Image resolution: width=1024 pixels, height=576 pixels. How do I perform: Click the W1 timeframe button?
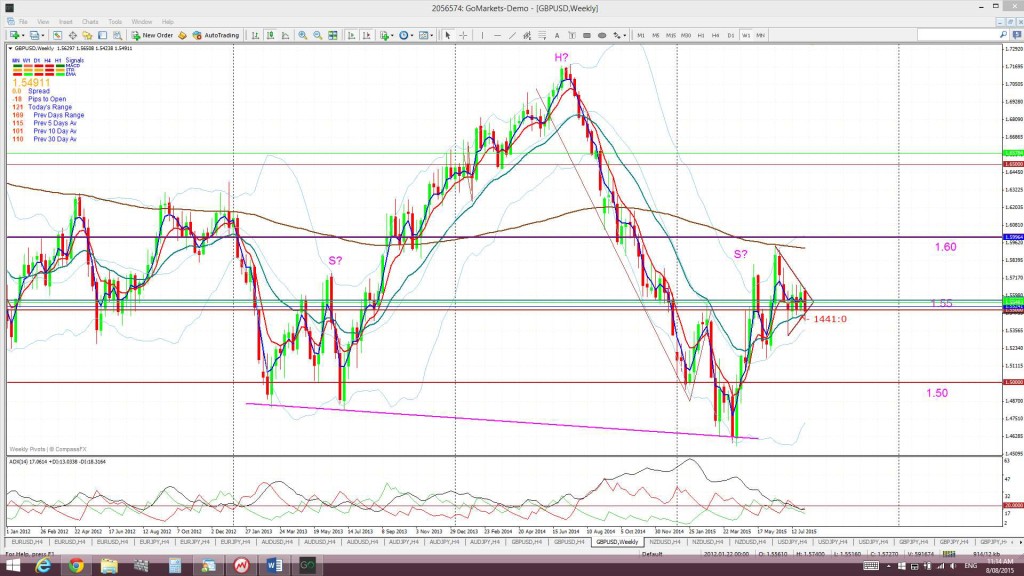coord(746,35)
